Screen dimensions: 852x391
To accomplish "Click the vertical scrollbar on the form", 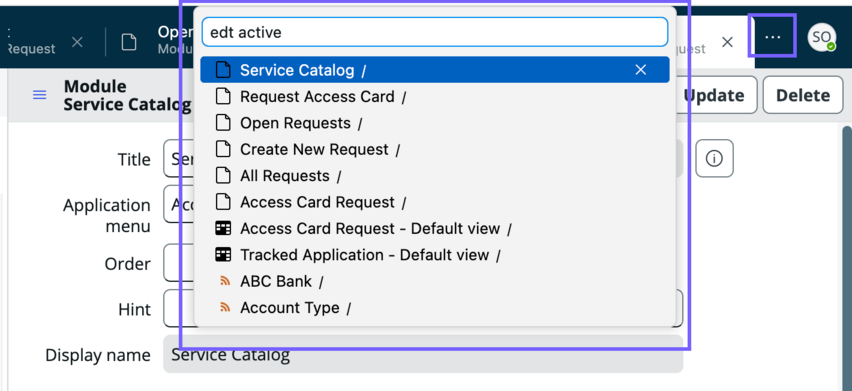I will pyautogui.click(x=847, y=258).
